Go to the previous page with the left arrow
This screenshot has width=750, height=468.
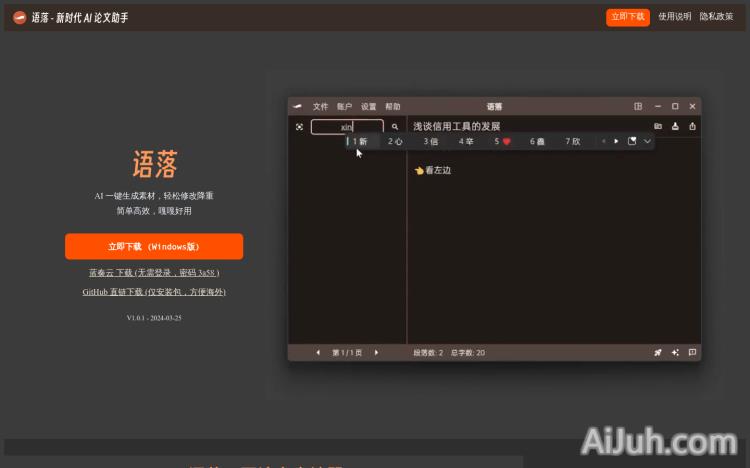318,353
